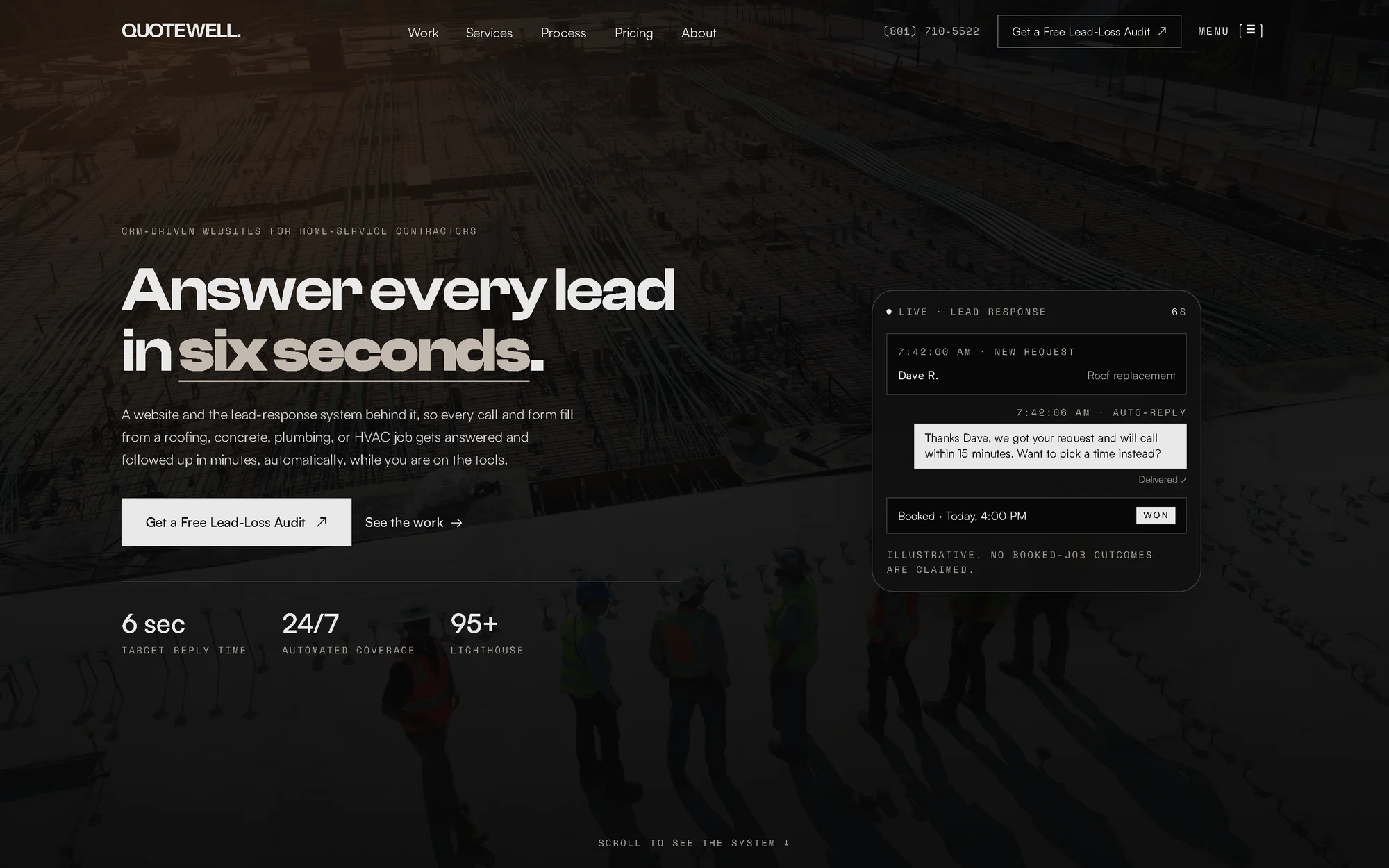Click the arrow icon in the hero audit button
This screenshot has height=868, width=1389.
point(322,522)
